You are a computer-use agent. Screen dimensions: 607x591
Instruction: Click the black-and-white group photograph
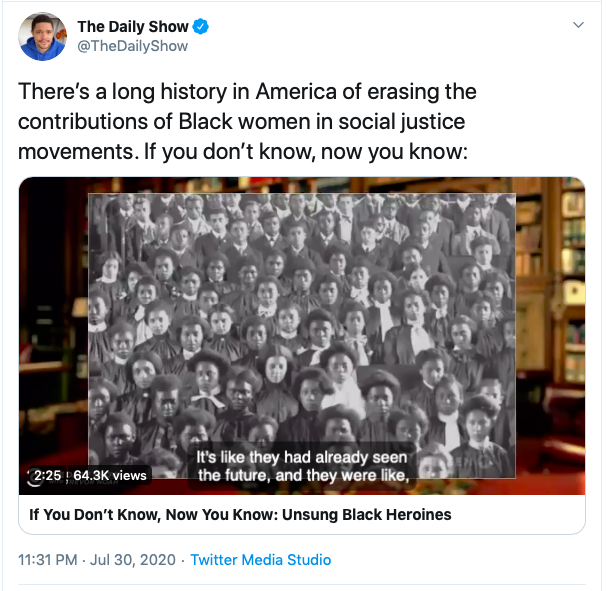pyautogui.click(x=302, y=336)
